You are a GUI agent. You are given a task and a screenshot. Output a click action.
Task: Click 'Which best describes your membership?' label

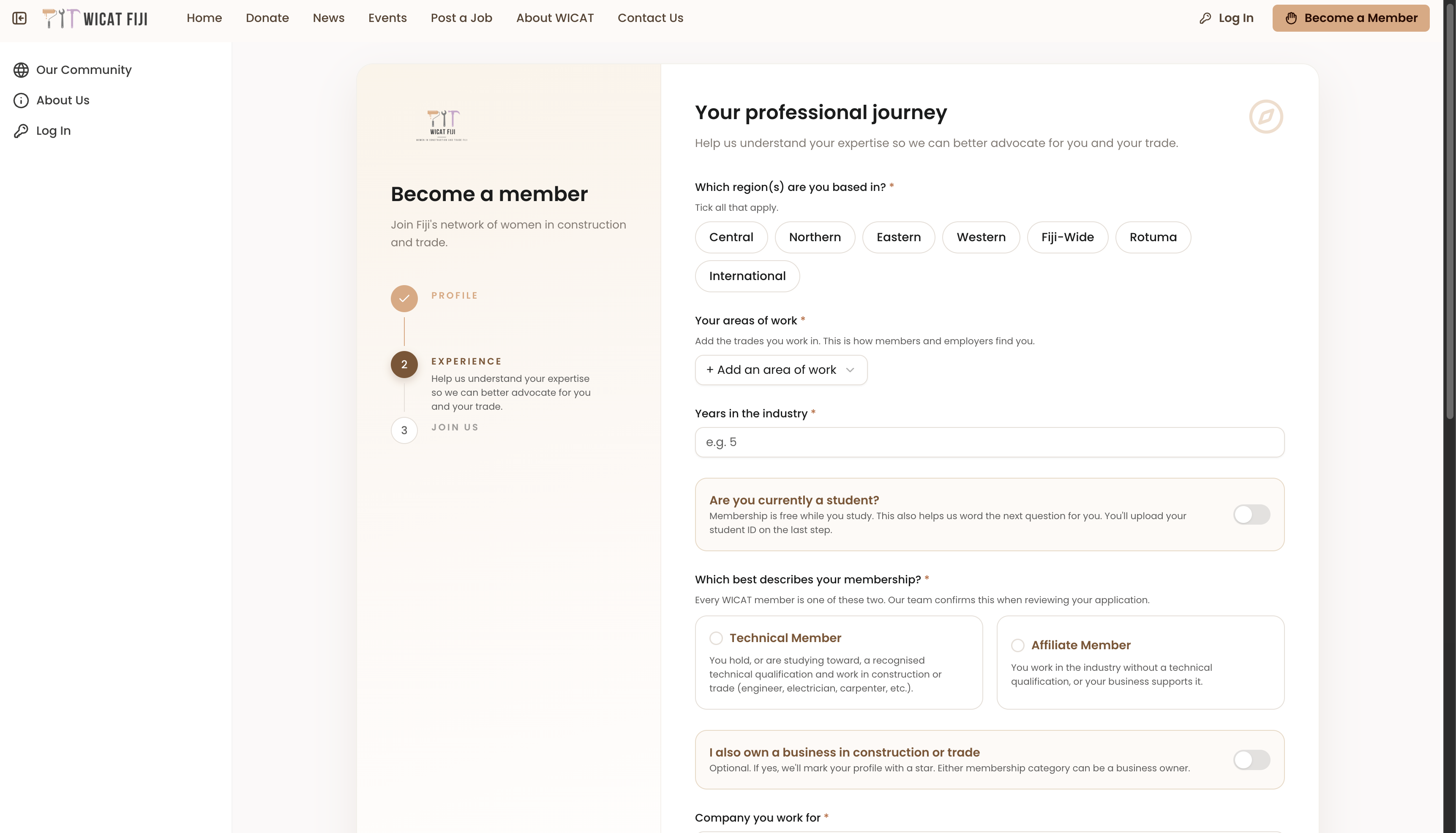point(808,580)
